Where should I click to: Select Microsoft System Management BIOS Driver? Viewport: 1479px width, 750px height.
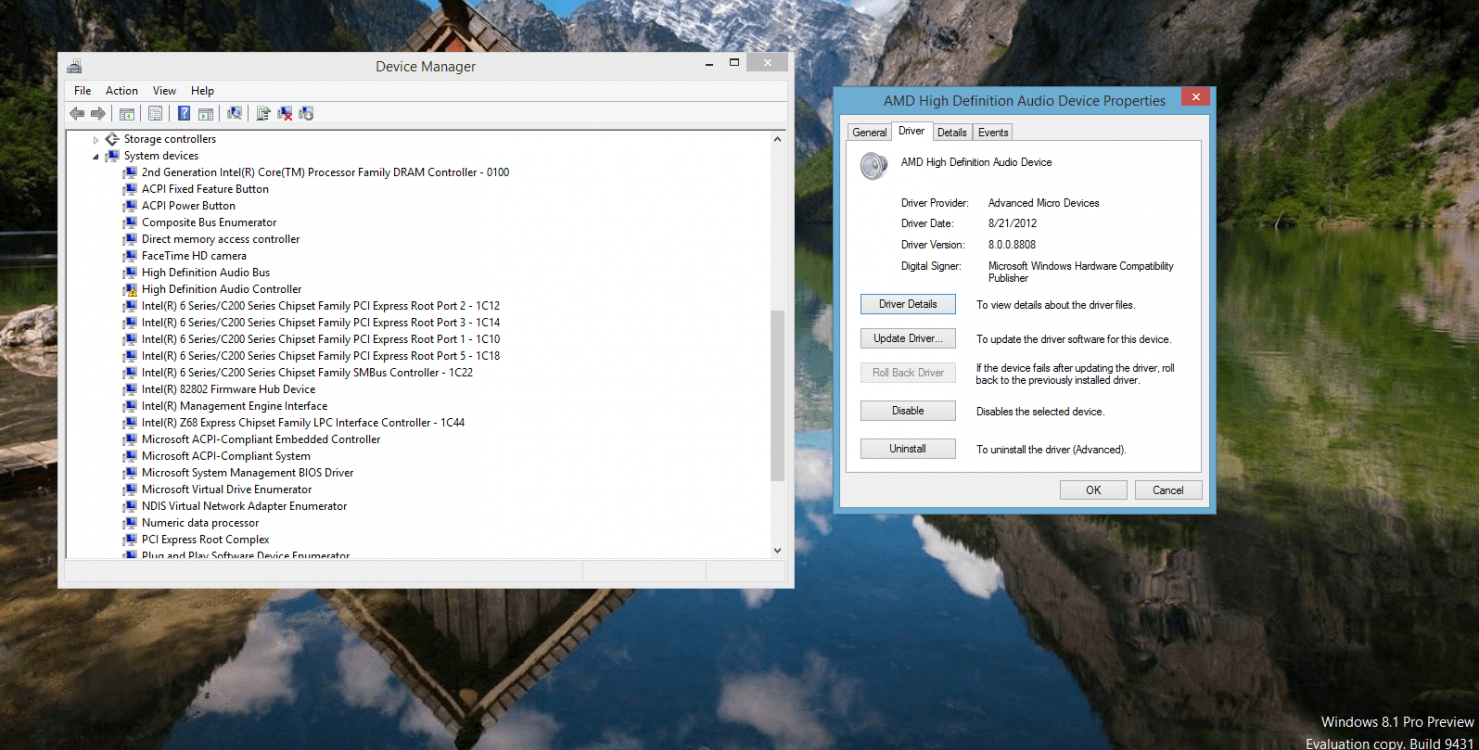(248, 473)
